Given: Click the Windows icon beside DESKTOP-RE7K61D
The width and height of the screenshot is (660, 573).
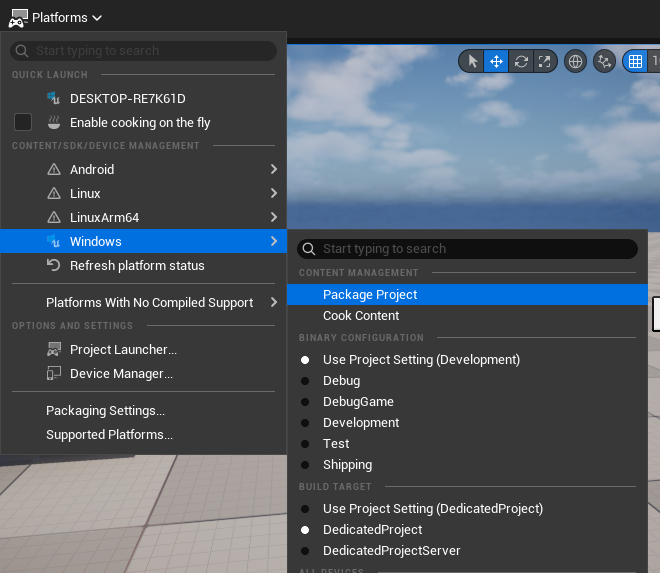Looking at the screenshot, I should pyautogui.click(x=53, y=98).
